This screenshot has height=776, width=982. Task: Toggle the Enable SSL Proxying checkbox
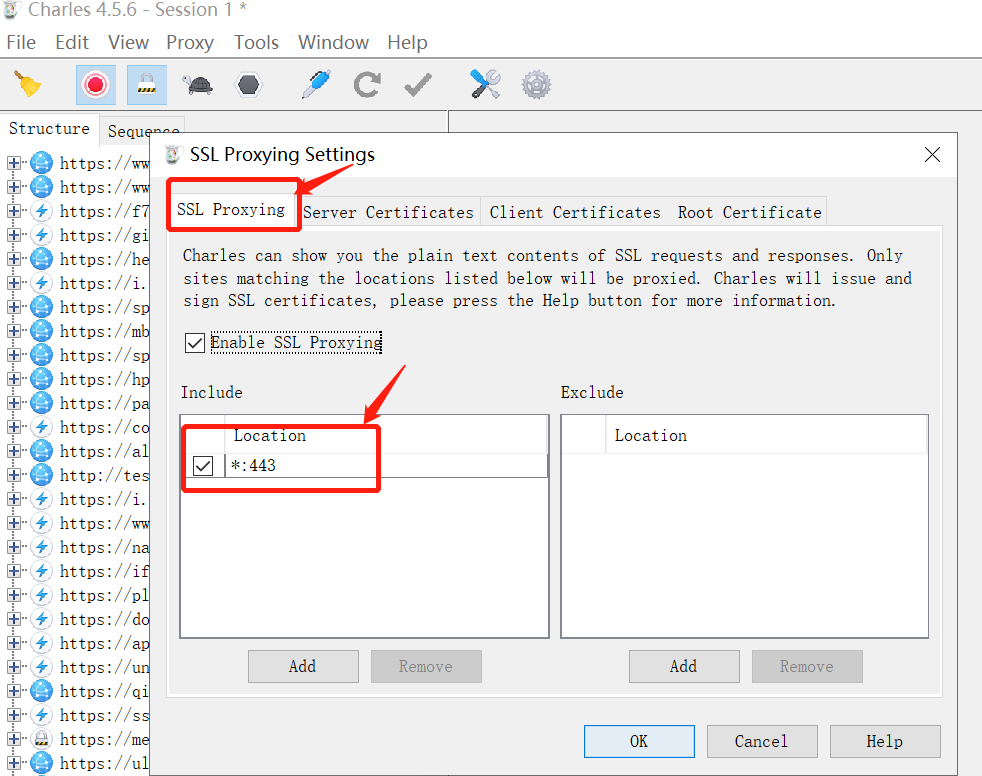coord(195,343)
